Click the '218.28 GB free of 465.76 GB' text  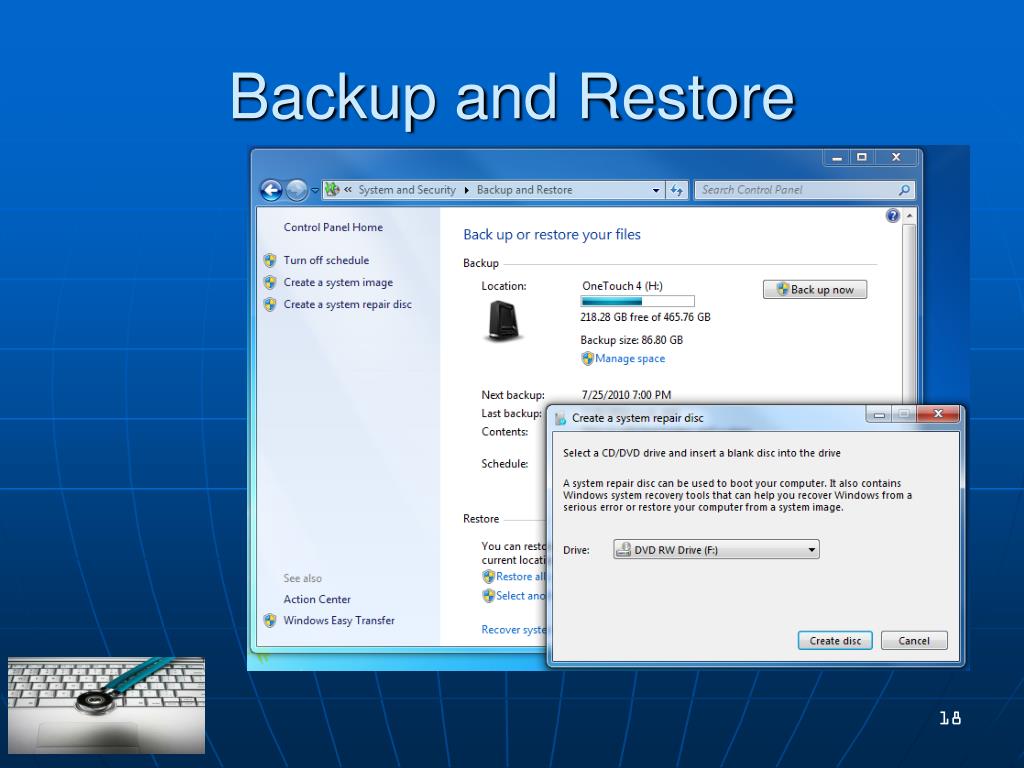click(645, 317)
